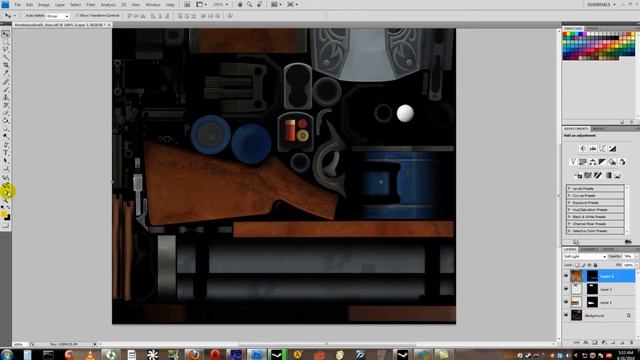Click the Zoom tool in application bar
This screenshot has height=360, width=640.
pyautogui.click(x=249, y=4)
